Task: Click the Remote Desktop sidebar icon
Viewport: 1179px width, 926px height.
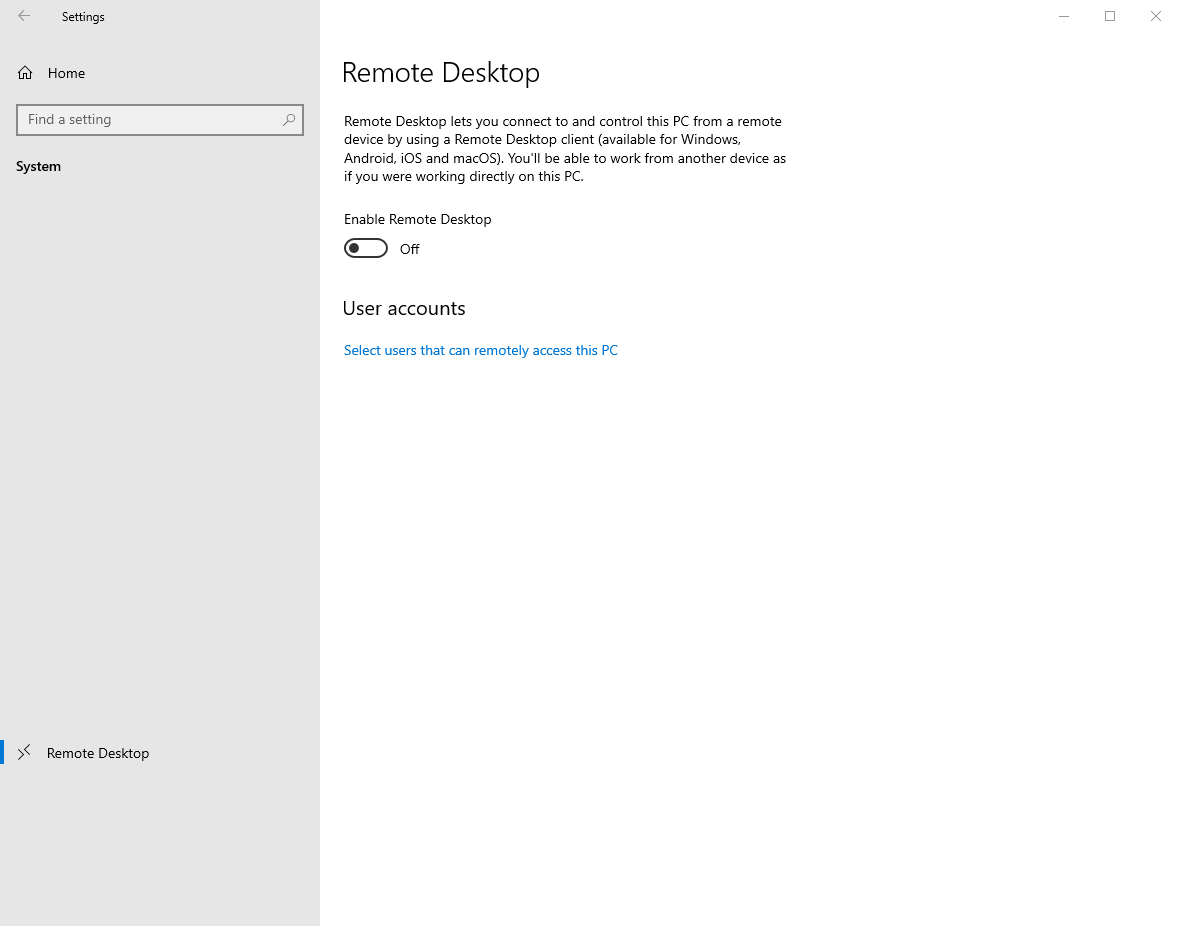Action: tap(25, 752)
